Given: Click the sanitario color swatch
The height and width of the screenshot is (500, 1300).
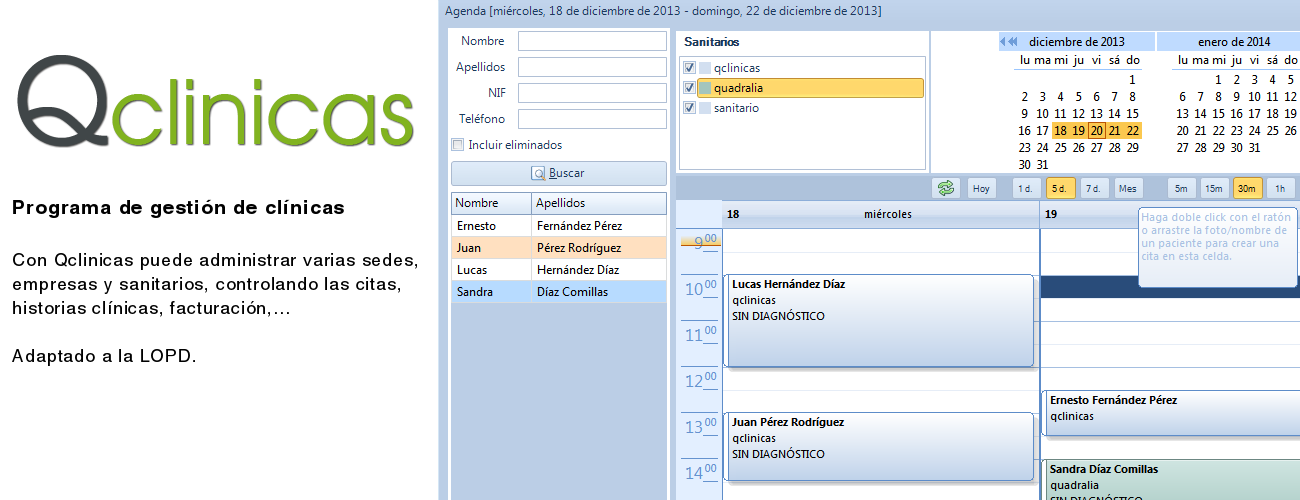Looking at the screenshot, I should coord(705,108).
